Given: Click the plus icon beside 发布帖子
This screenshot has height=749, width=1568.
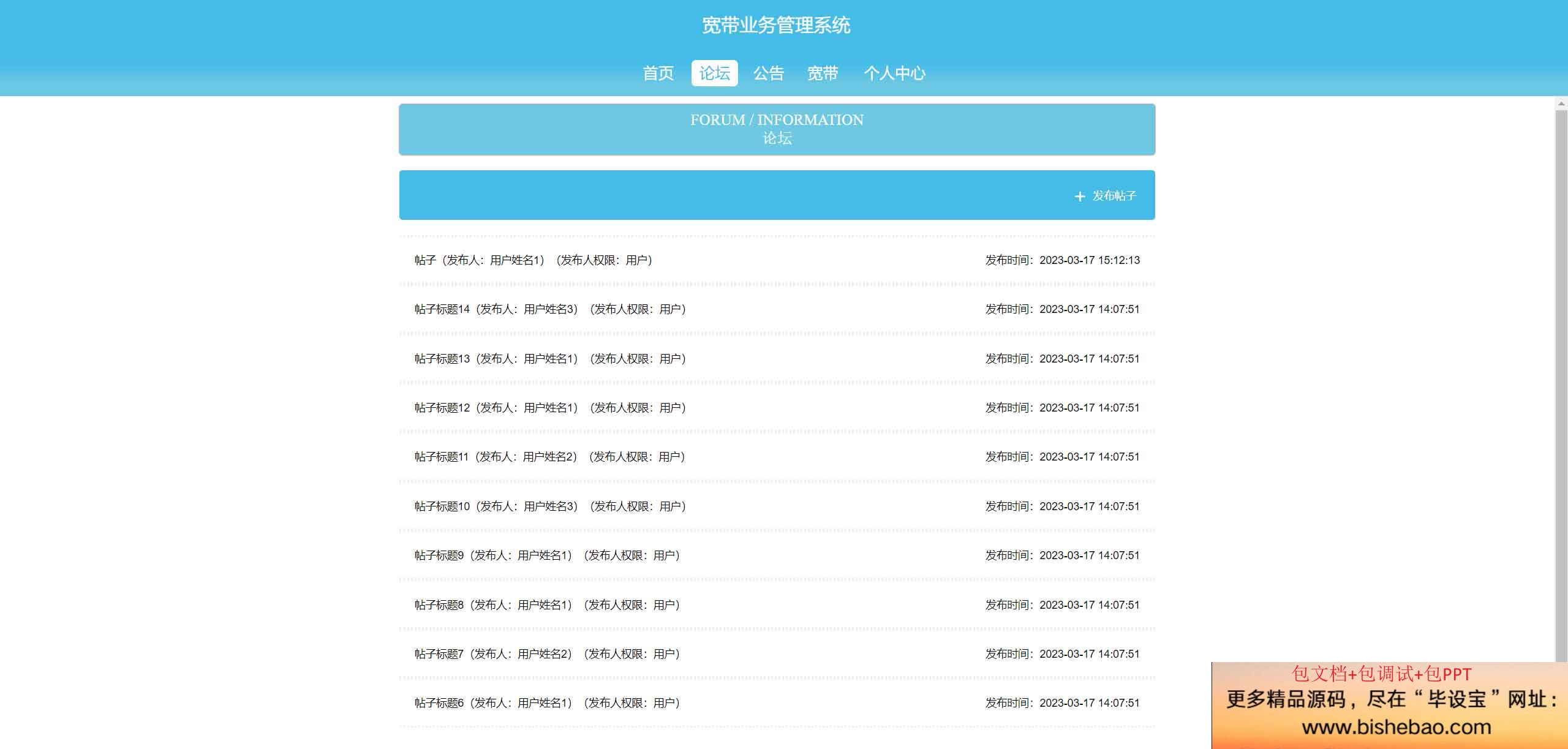Looking at the screenshot, I should pyautogui.click(x=1080, y=196).
